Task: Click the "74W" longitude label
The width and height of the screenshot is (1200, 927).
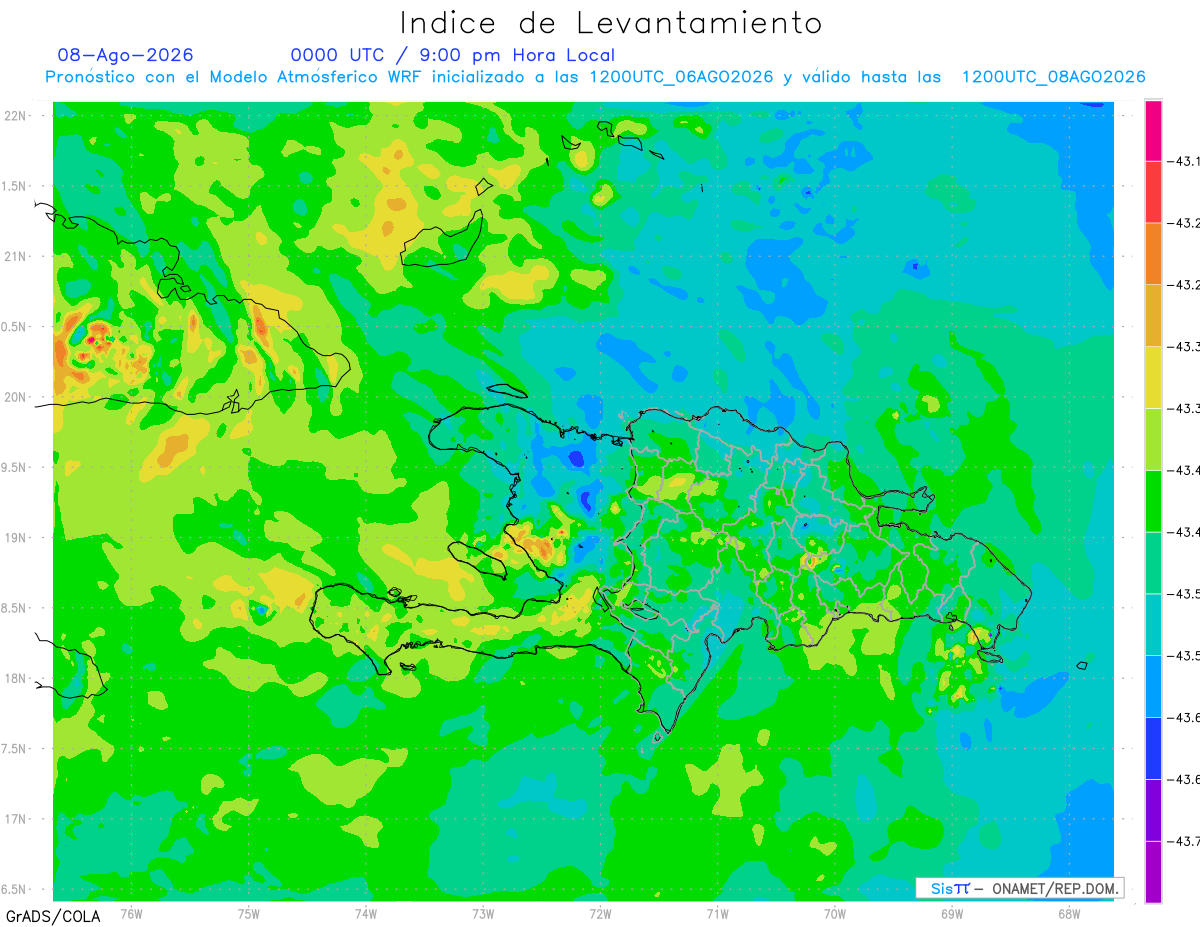Action: click(366, 914)
